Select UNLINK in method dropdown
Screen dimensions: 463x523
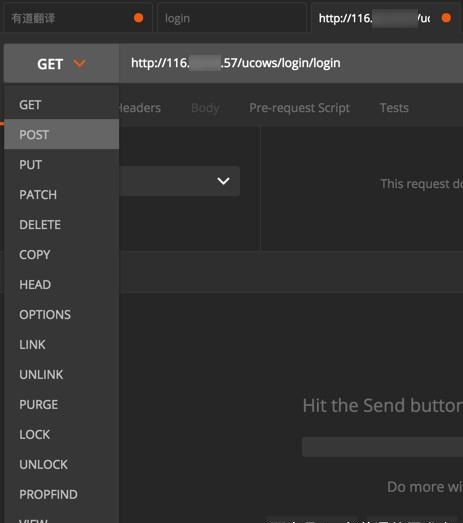tap(61, 375)
